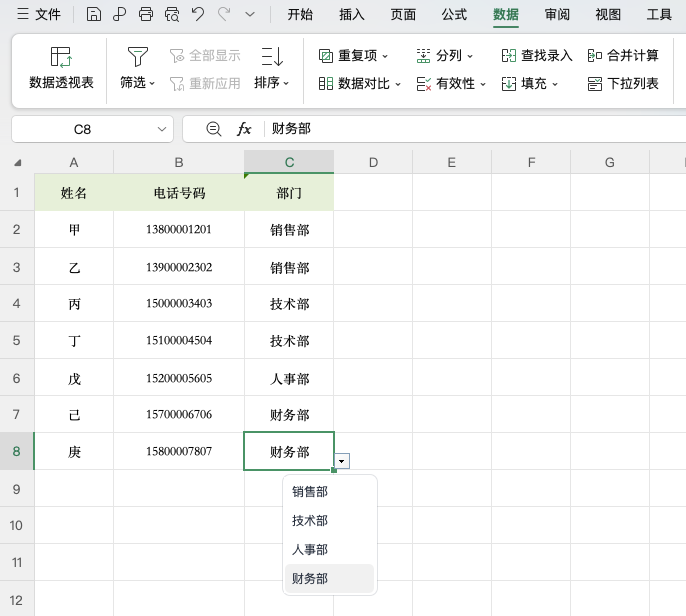This screenshot has height=616, width=686.
Task: Click the 全部显示 button
Action: click(205, 56)
